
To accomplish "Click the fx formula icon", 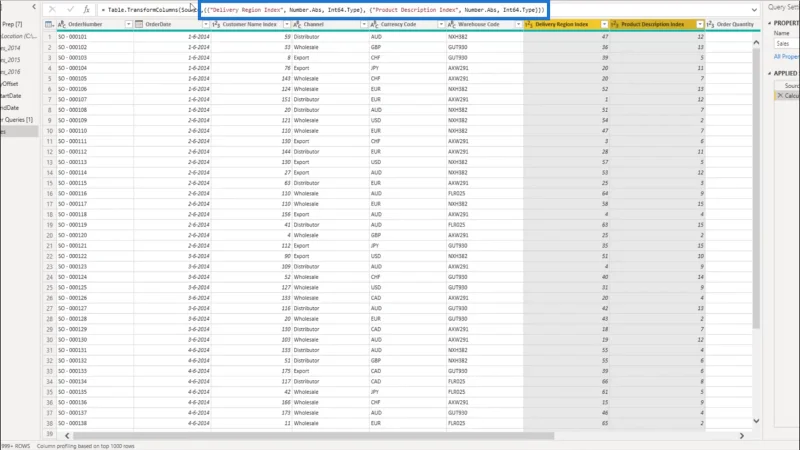I will point(86,9).
